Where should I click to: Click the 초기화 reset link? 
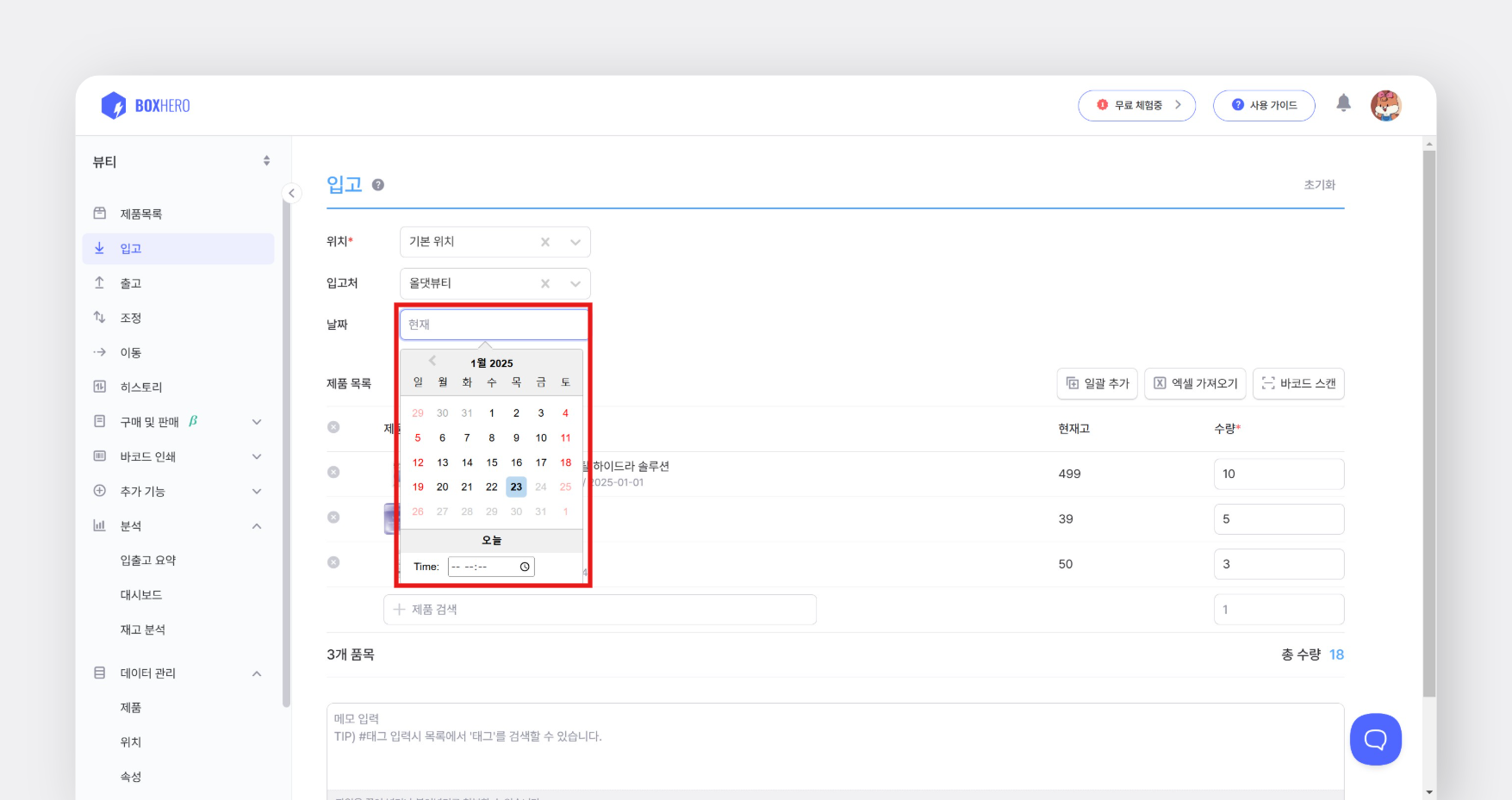1320,184
